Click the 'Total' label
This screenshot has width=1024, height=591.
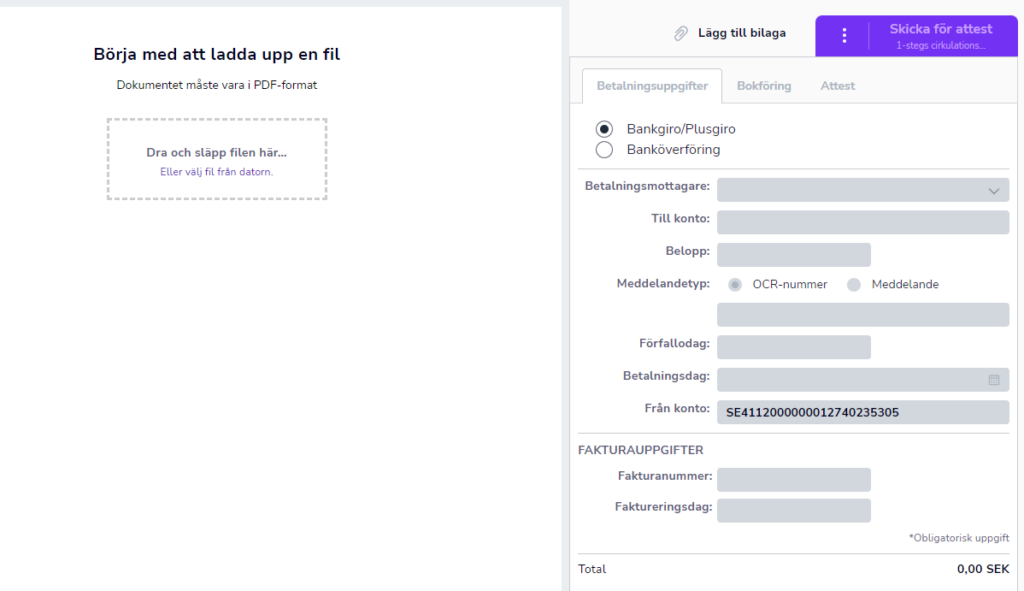(x=592, y=569)
